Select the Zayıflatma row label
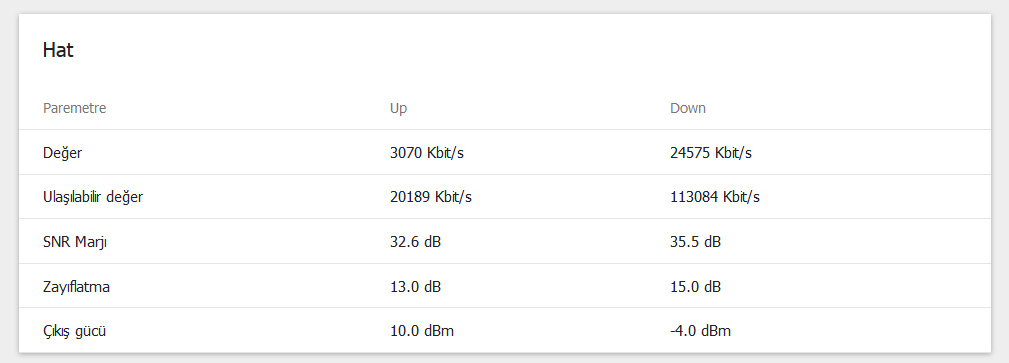The height and width of the screenshot is (363, 1009). (76, 287)
